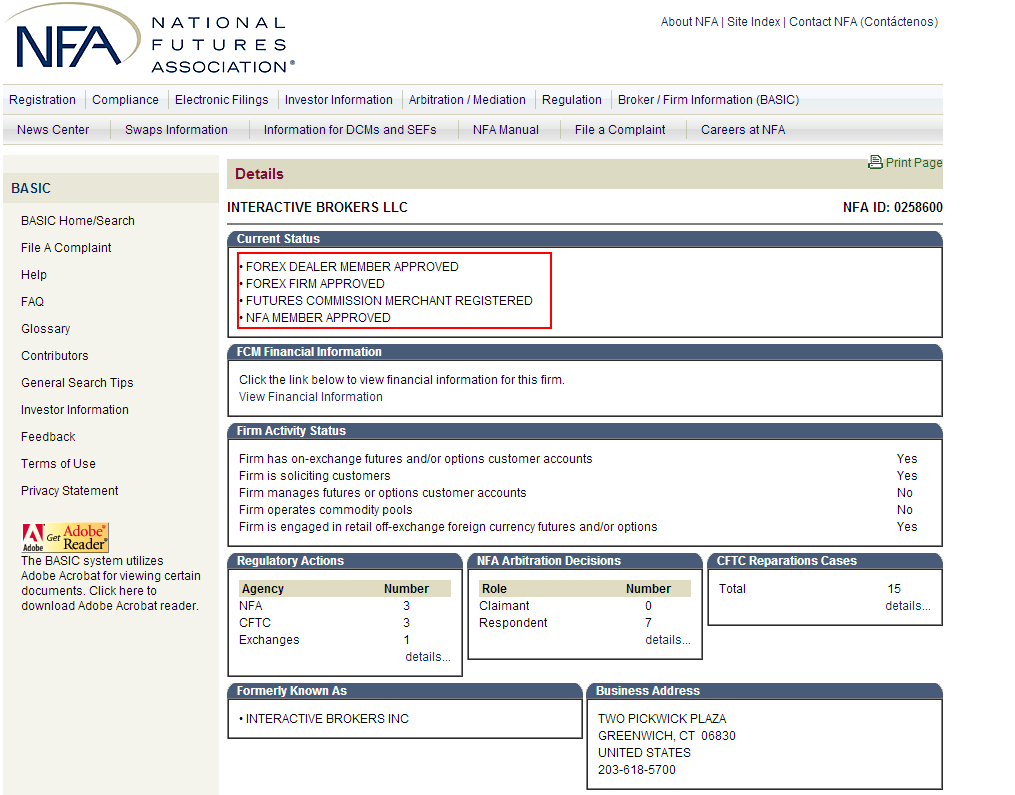The width and height of the screenshot is (1015, 795).
Task: Click FOREX DEALER MEMBER APPROVED status
Action: (x=352, y=267)
